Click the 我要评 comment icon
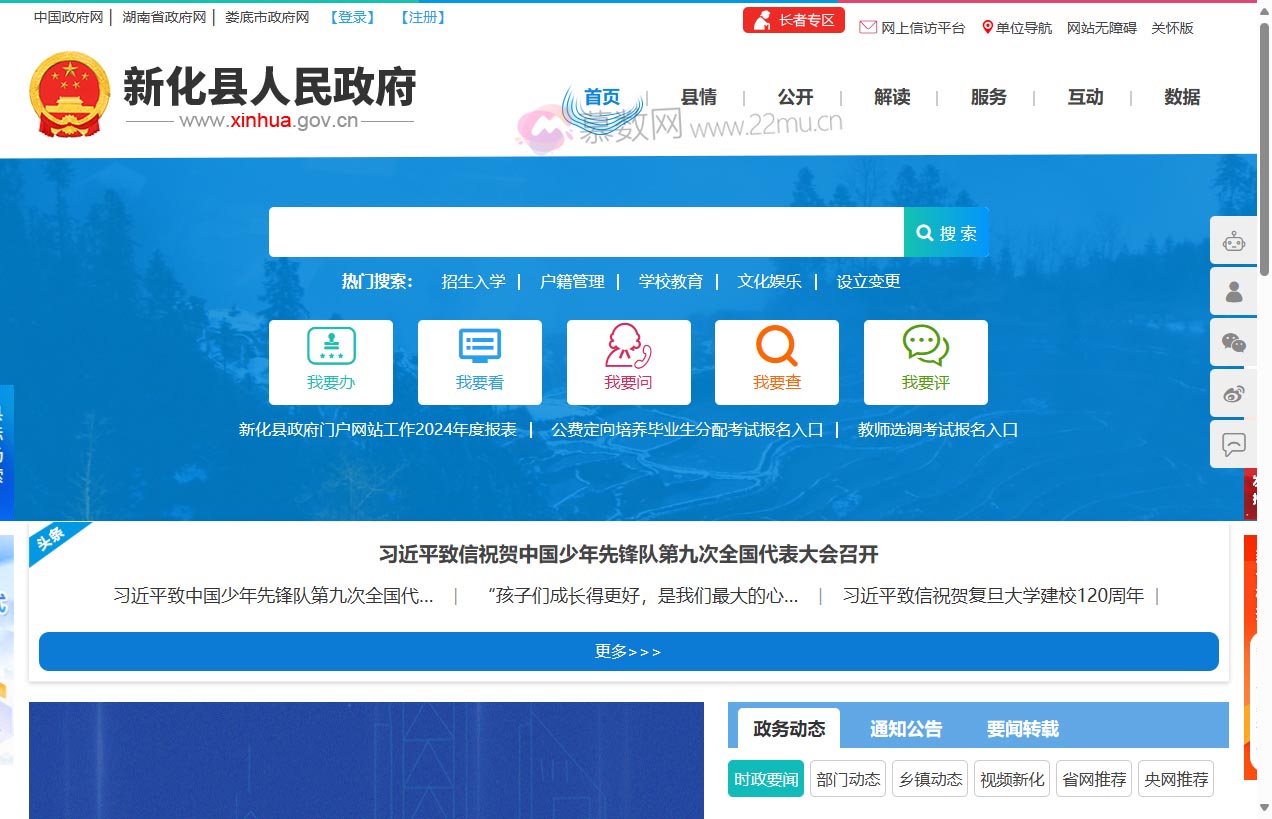 (925, 362)
